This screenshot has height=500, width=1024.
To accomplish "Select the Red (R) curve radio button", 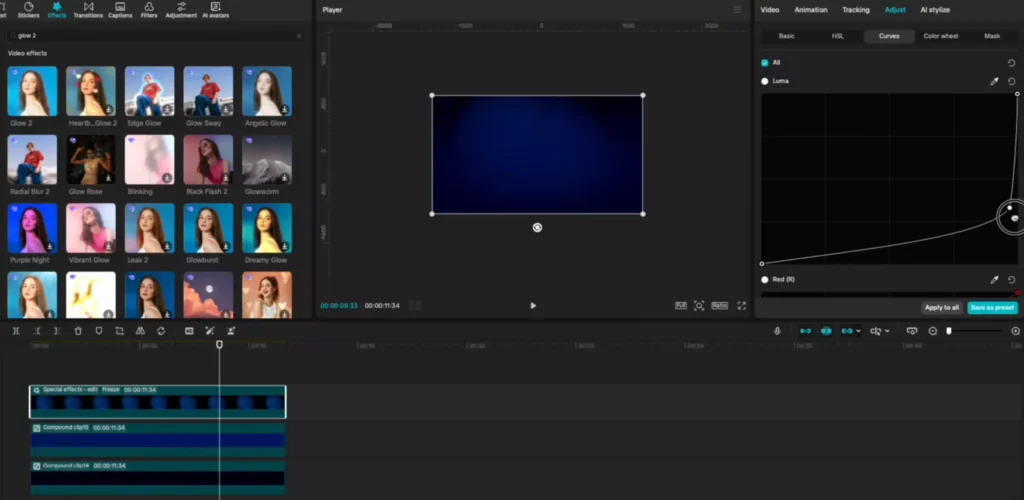I will [765, 280].
